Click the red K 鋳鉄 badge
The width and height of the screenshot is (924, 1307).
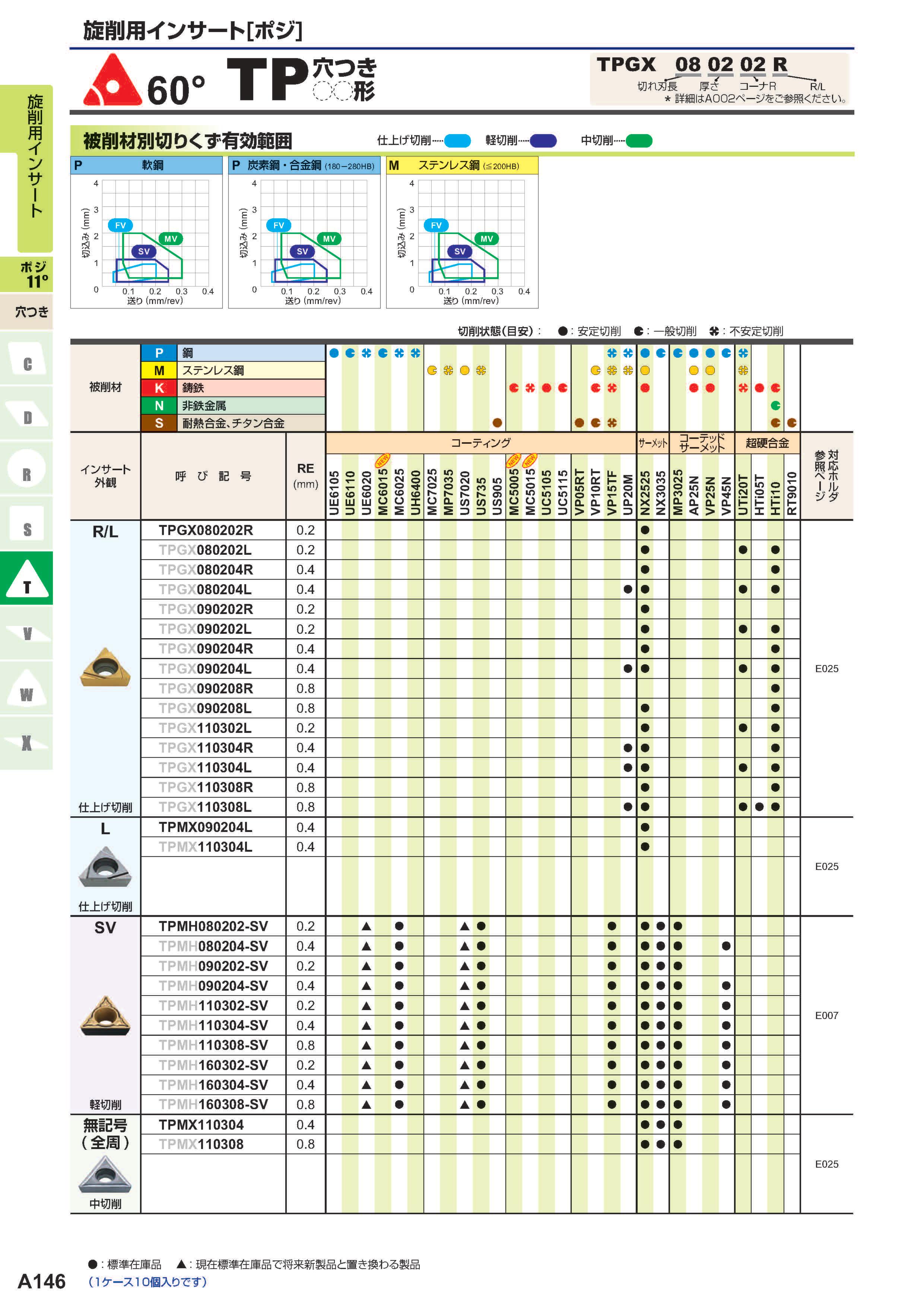pos(159,388)
